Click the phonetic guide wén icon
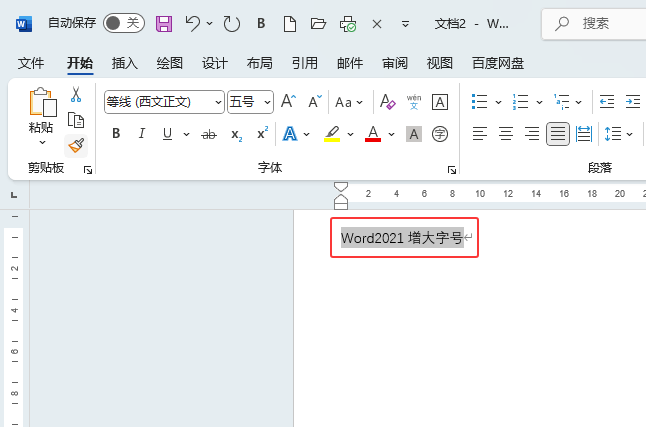 tap(414, 102)
